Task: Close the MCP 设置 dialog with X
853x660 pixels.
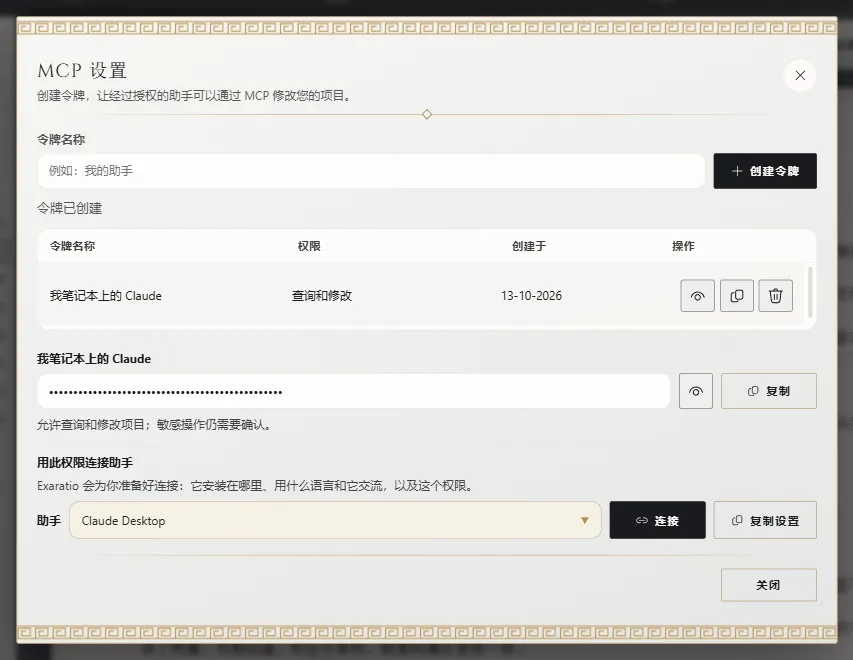Action: pyautogui.click(x=800, y=76)
